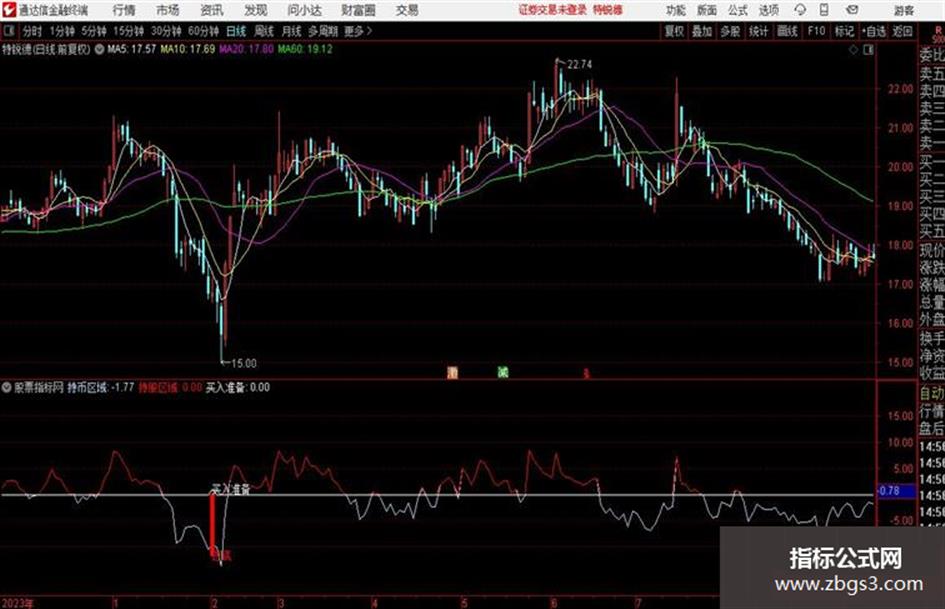The image size is (945, 609).
Task: Click the MA60: 19.12 label
Action: tap(305, 49)
